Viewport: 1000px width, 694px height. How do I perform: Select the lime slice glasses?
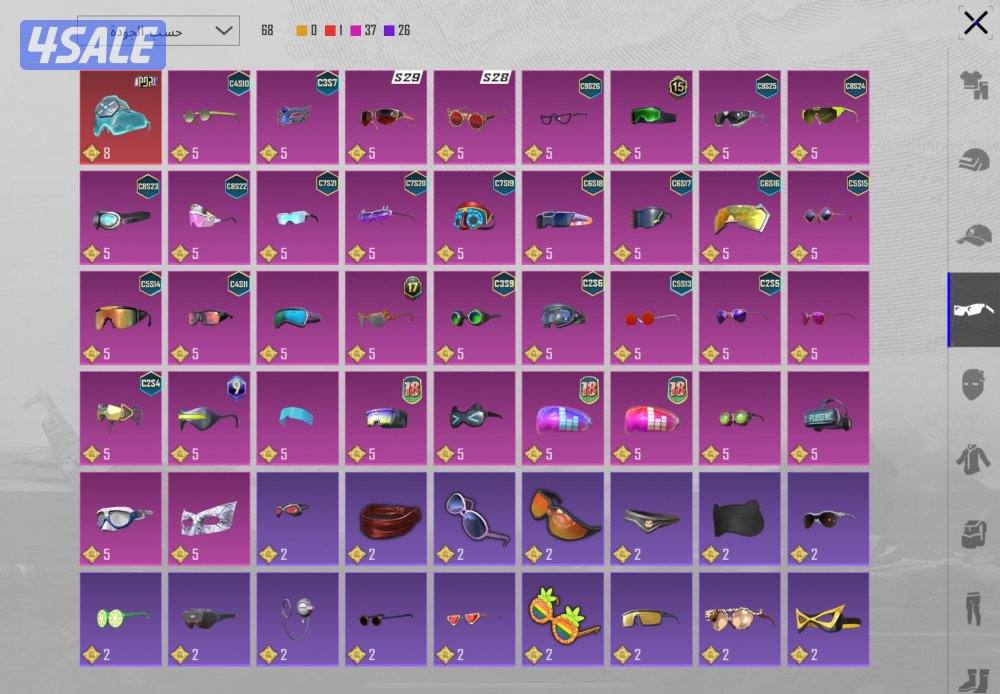pos(120,618)
